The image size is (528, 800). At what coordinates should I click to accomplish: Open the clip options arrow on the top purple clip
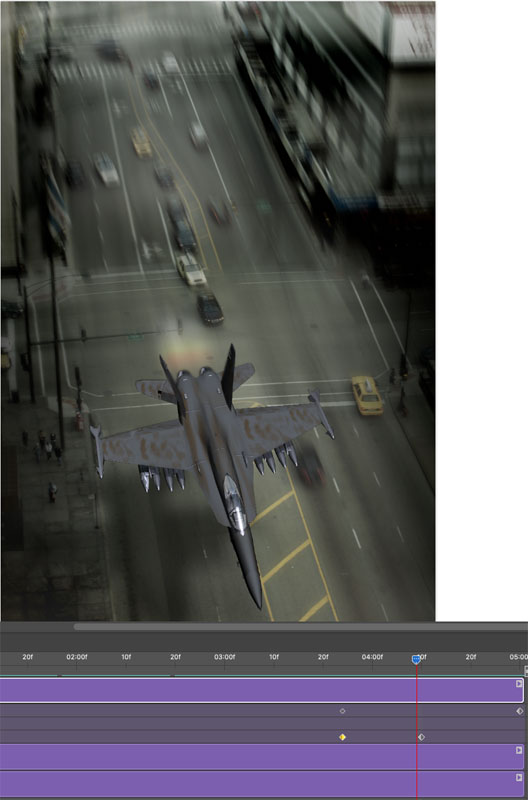519,684
